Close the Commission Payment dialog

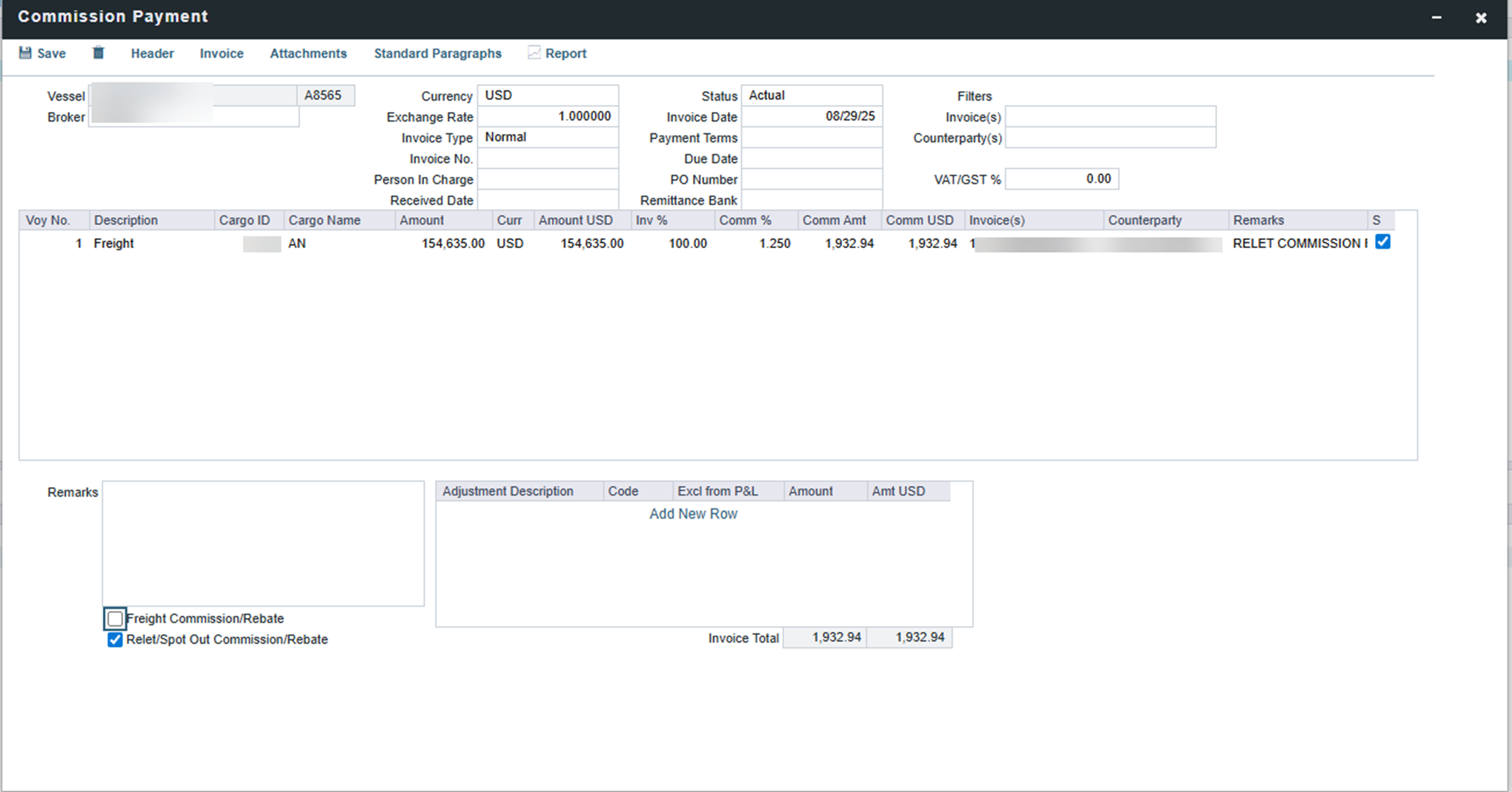pos(1481,18)
